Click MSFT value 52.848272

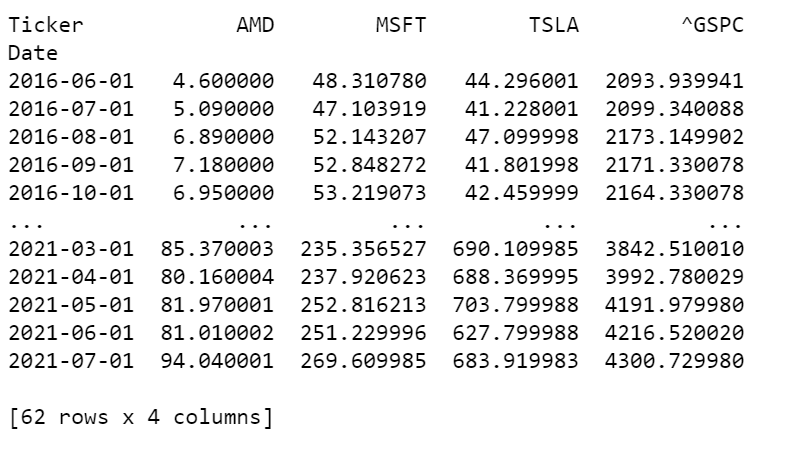coord(369,165)
